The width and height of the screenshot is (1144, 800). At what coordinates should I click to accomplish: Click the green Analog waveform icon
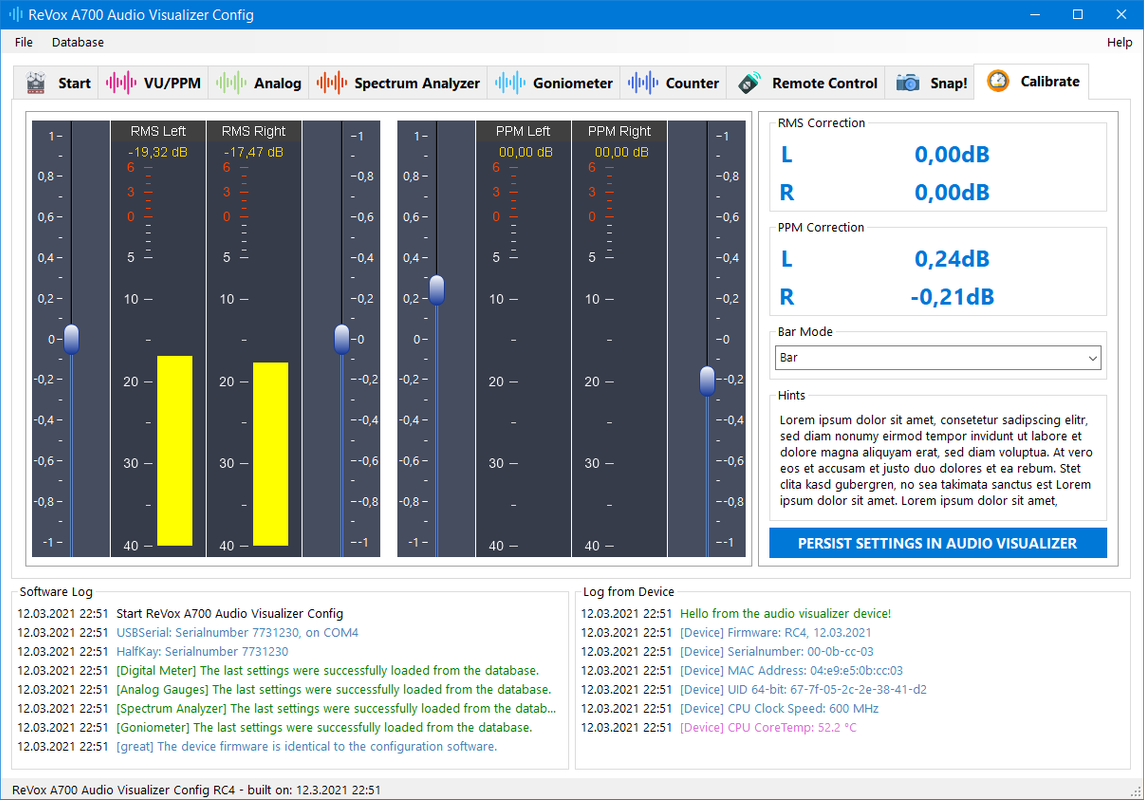(231, 83)
